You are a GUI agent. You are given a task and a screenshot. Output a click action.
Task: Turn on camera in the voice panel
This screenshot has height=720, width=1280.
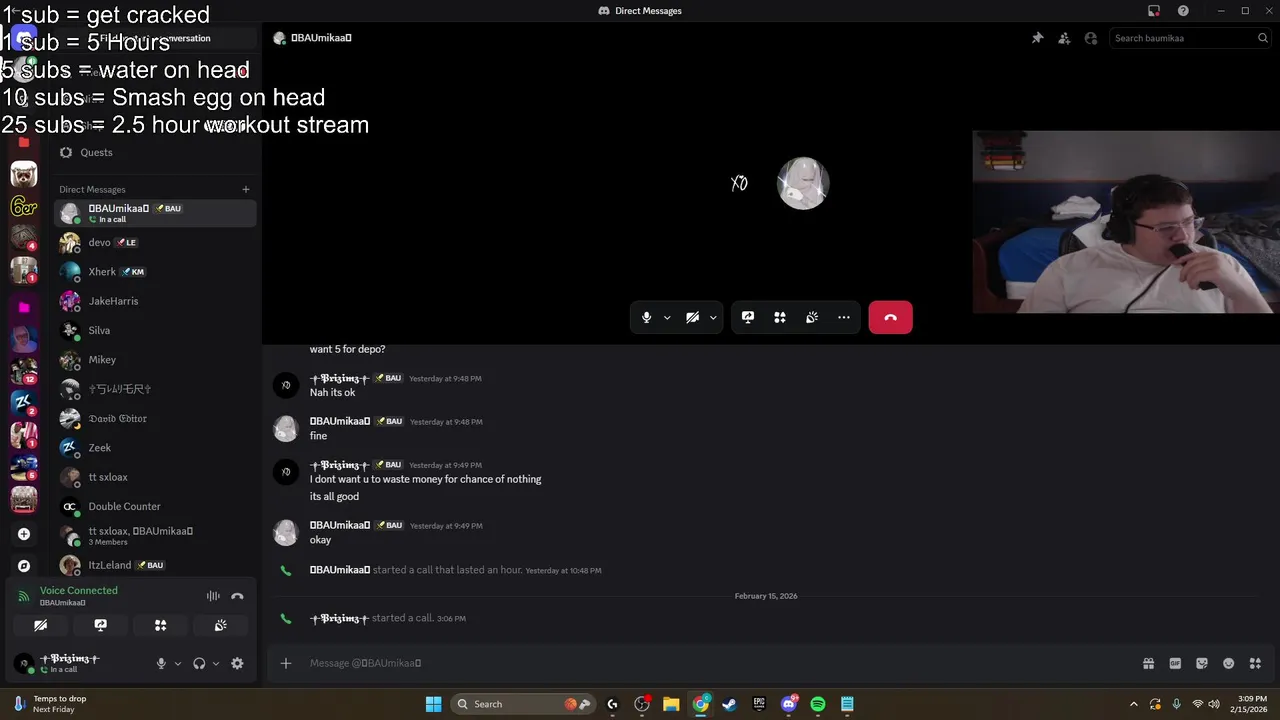40,625
